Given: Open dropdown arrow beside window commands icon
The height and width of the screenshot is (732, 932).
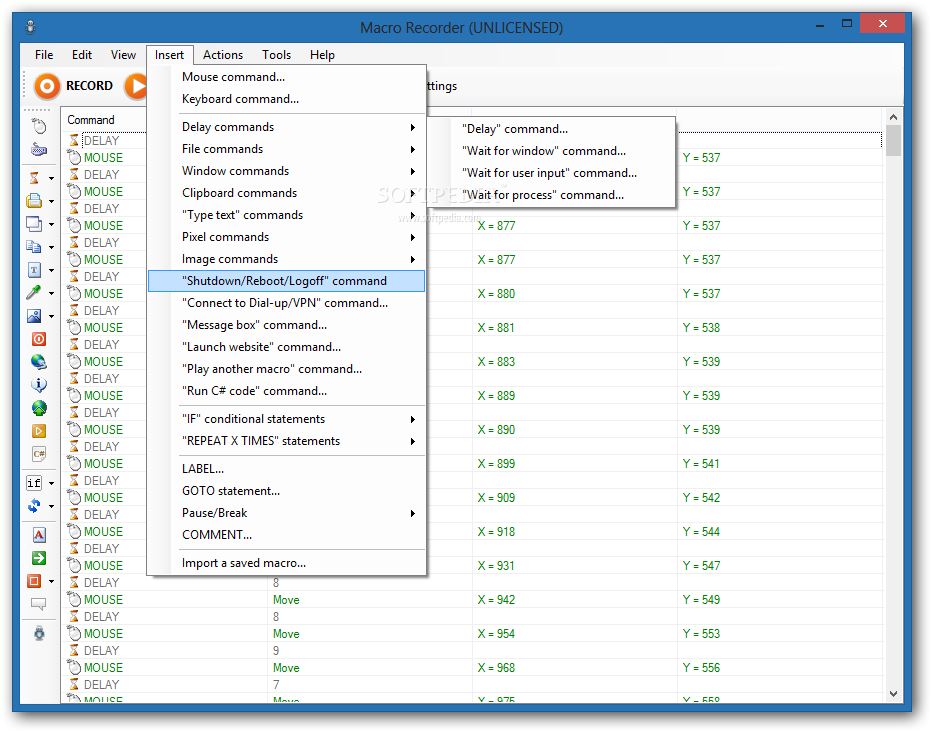Looking at the screenshot, I should click(51, 225).
